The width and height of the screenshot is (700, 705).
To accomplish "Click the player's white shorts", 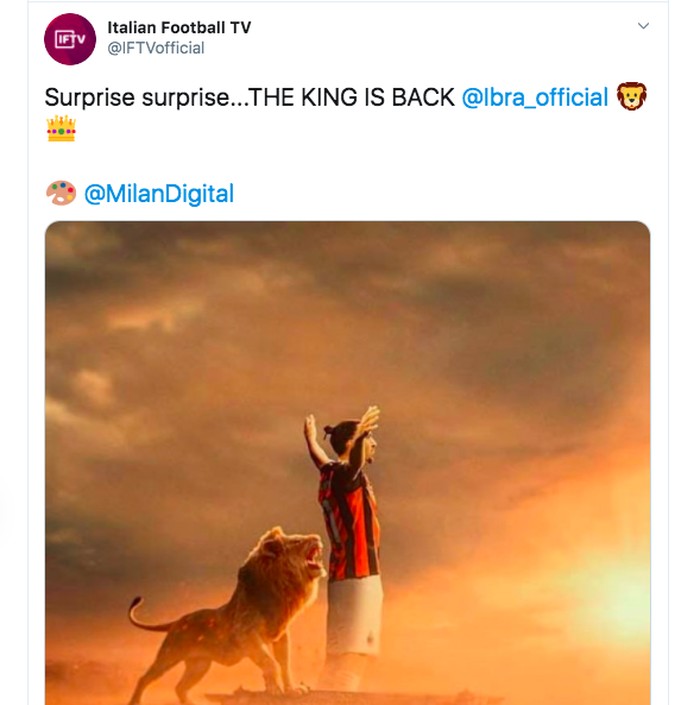I will click(354, 615).
